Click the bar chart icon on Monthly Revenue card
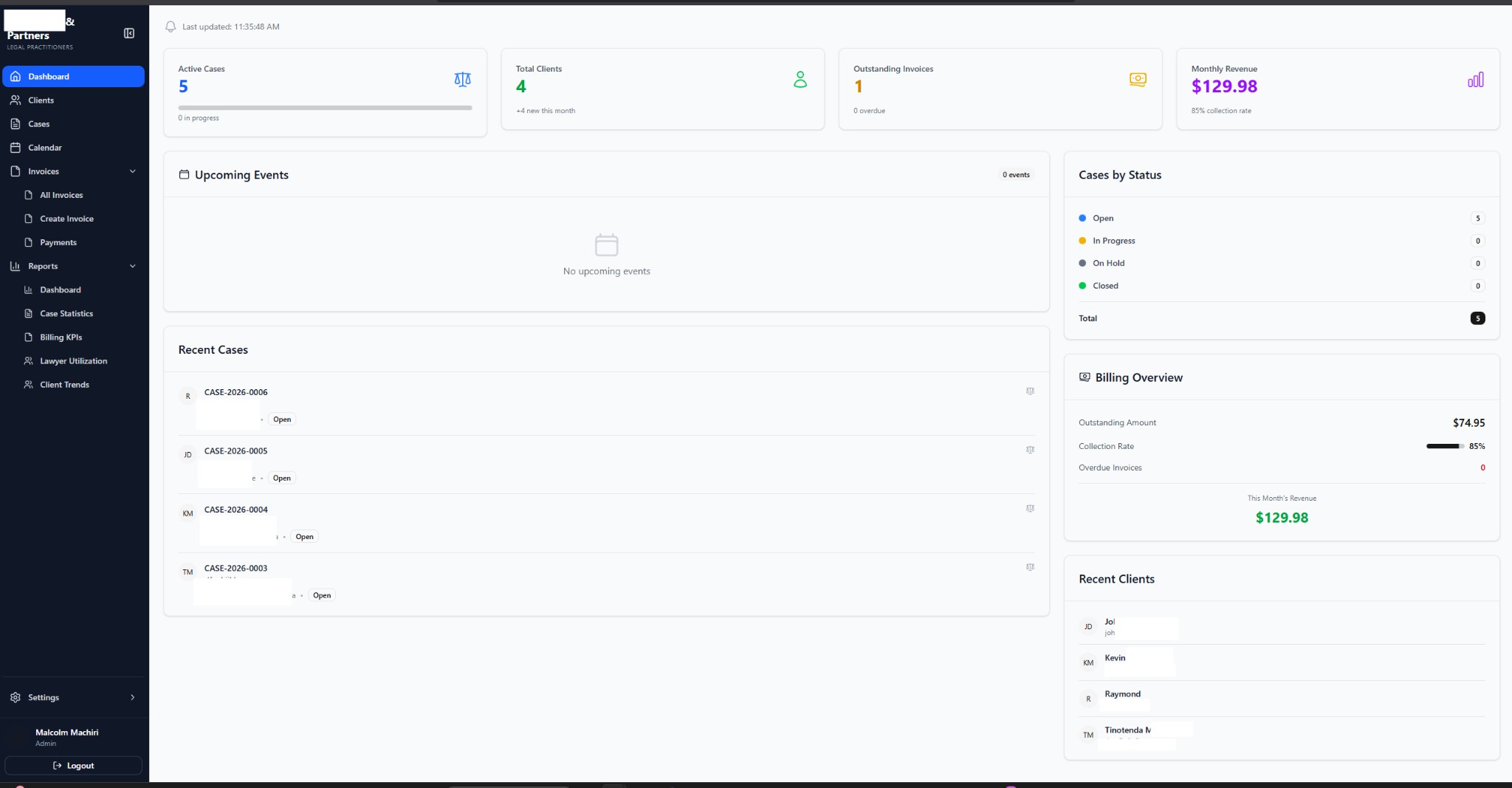The image size is (1512, 788). [x=1474, y=80]
